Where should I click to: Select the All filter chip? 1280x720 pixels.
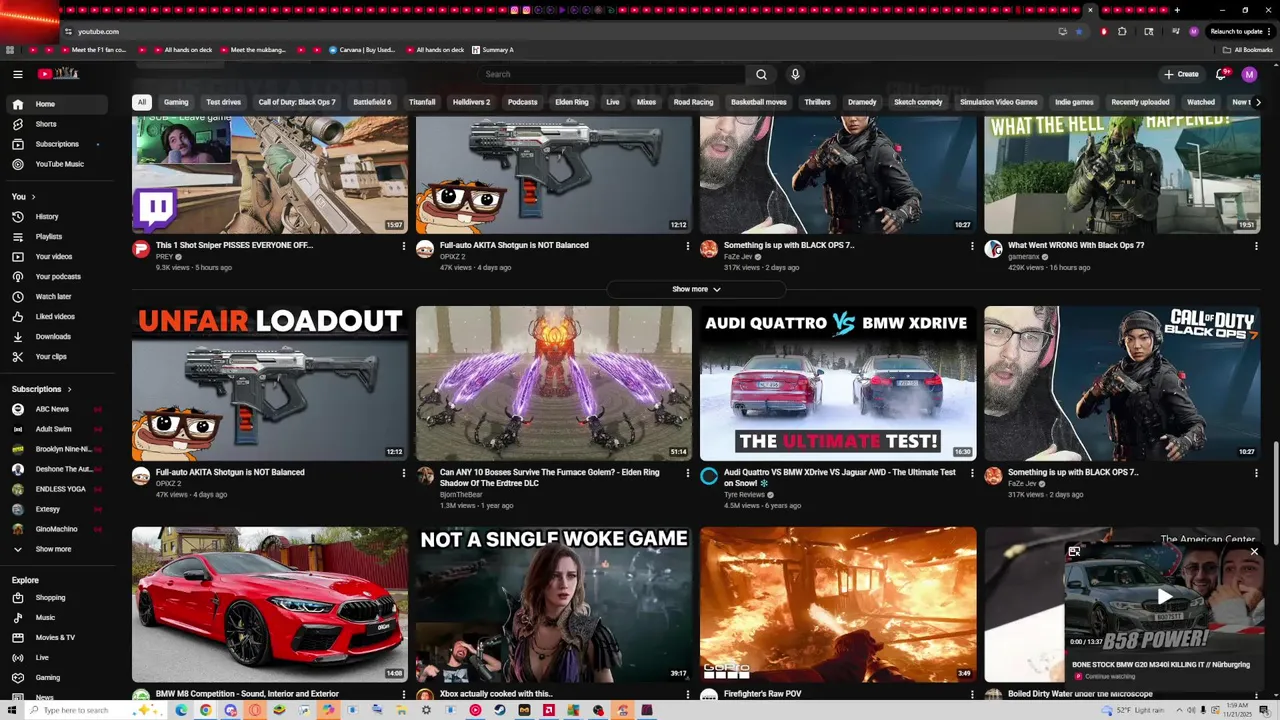point(142,102)
